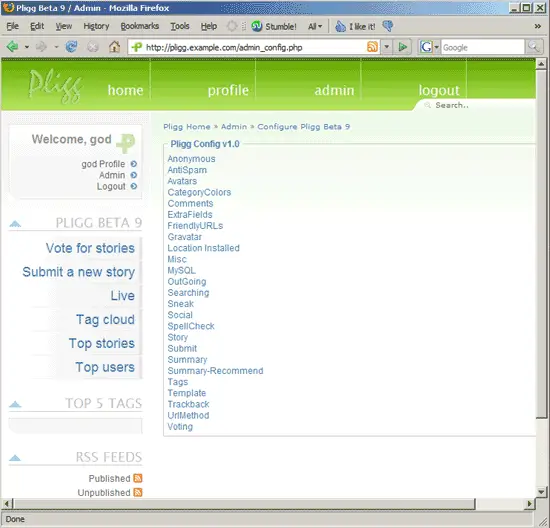This screenshot has width=550, height=528.
Task: Click the Google search engine icon
Action: pos(426,47)
